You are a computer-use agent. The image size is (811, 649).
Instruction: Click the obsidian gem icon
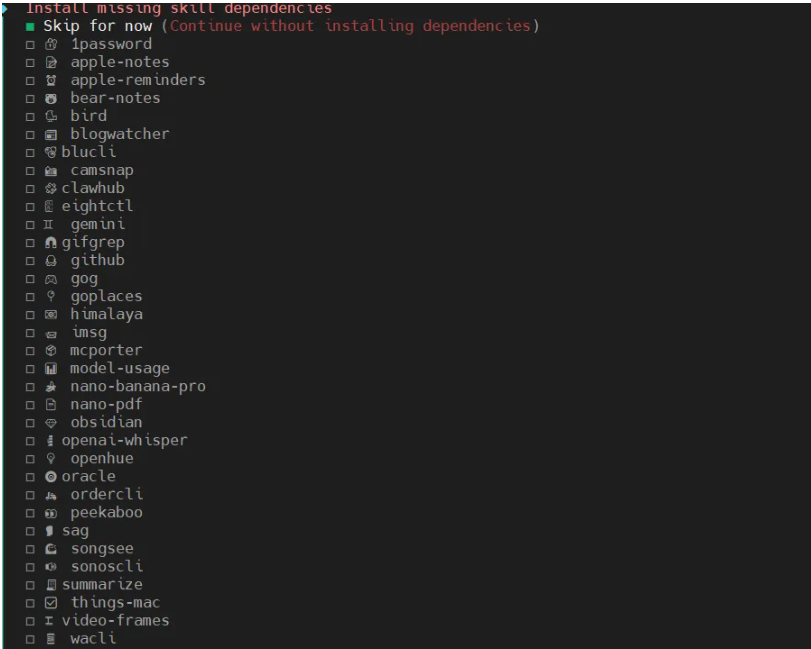(51, 423)
